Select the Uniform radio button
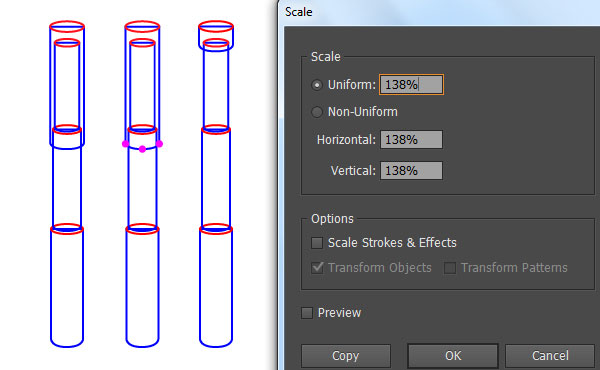This screenshot has width=600, height=370. (x=317, y=85)
